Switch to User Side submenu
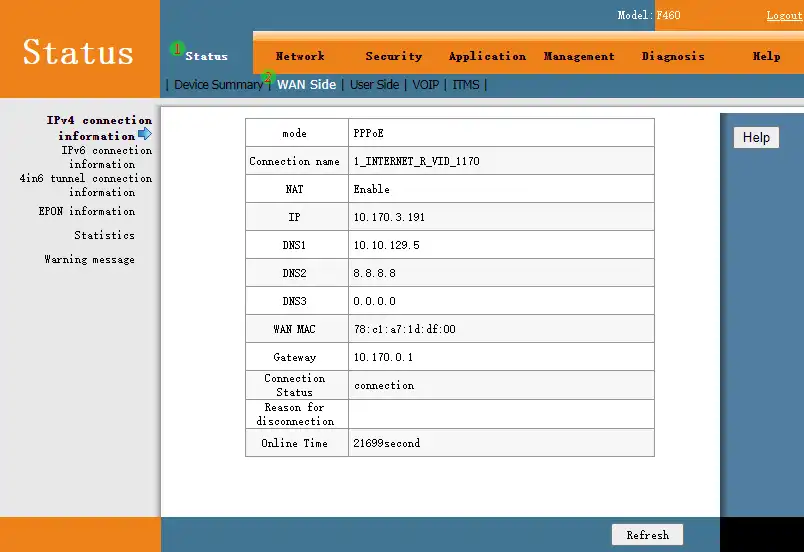Image resolution: width=804 pixels, height=552 pixels. 374,85
